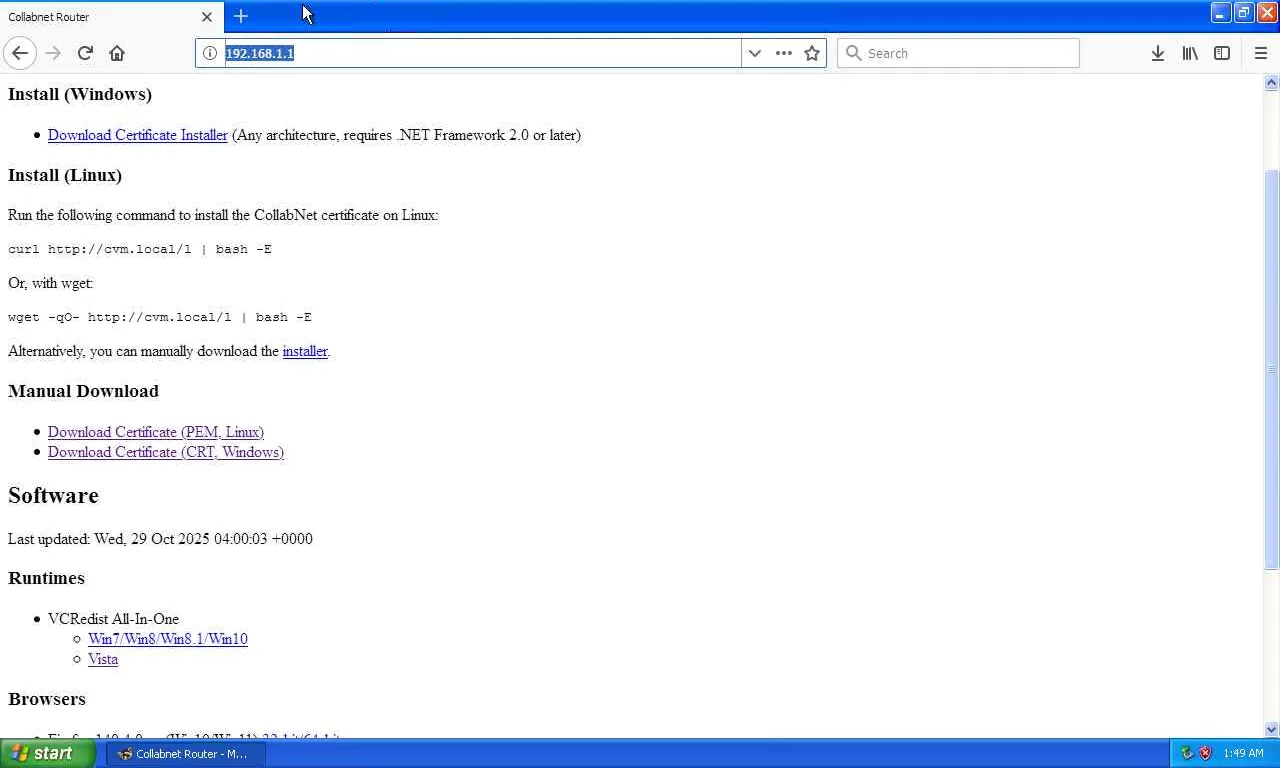Click the vertical scrollbar thumb
This screenshot has height=768, width=1280.
tap(1272, 370)
